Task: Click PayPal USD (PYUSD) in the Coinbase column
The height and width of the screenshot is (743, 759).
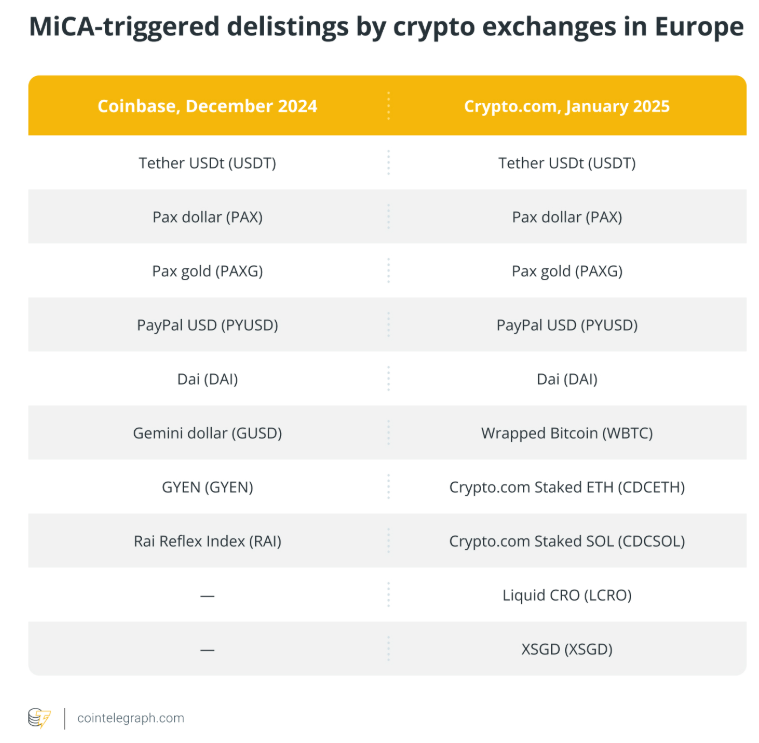Action: [x=207, y=325]
